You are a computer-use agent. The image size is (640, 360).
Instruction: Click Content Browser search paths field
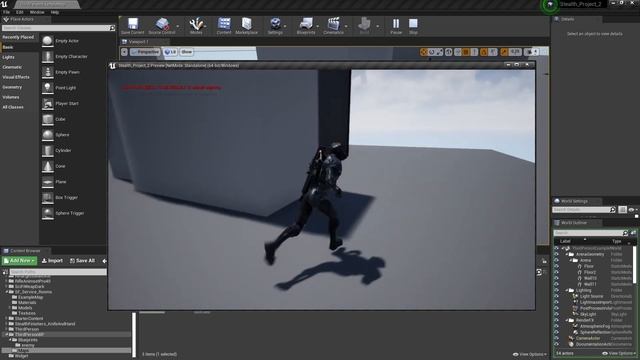point(58,272)
